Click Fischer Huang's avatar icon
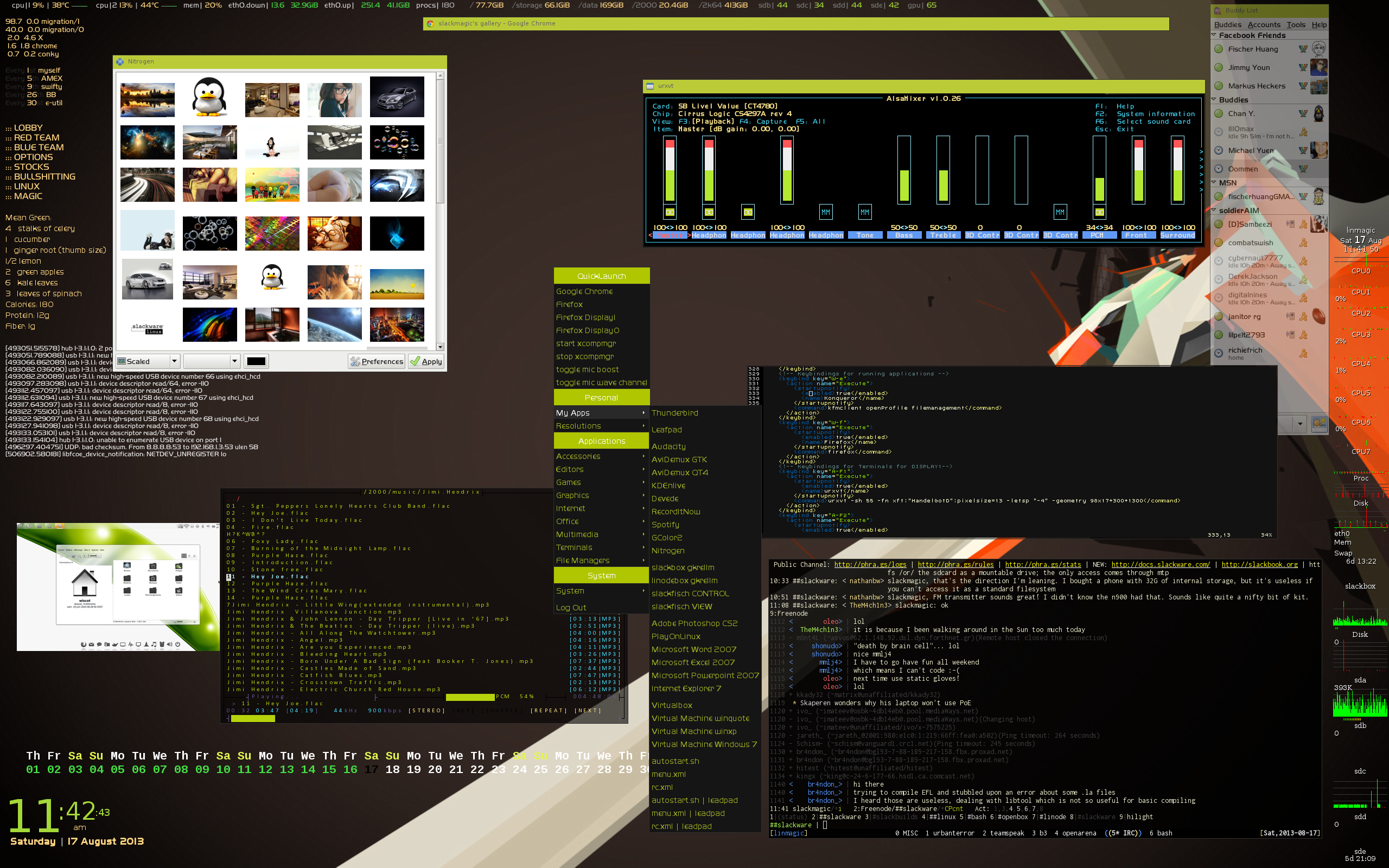Screen dimensions: 1389x868 point(1319,49)
